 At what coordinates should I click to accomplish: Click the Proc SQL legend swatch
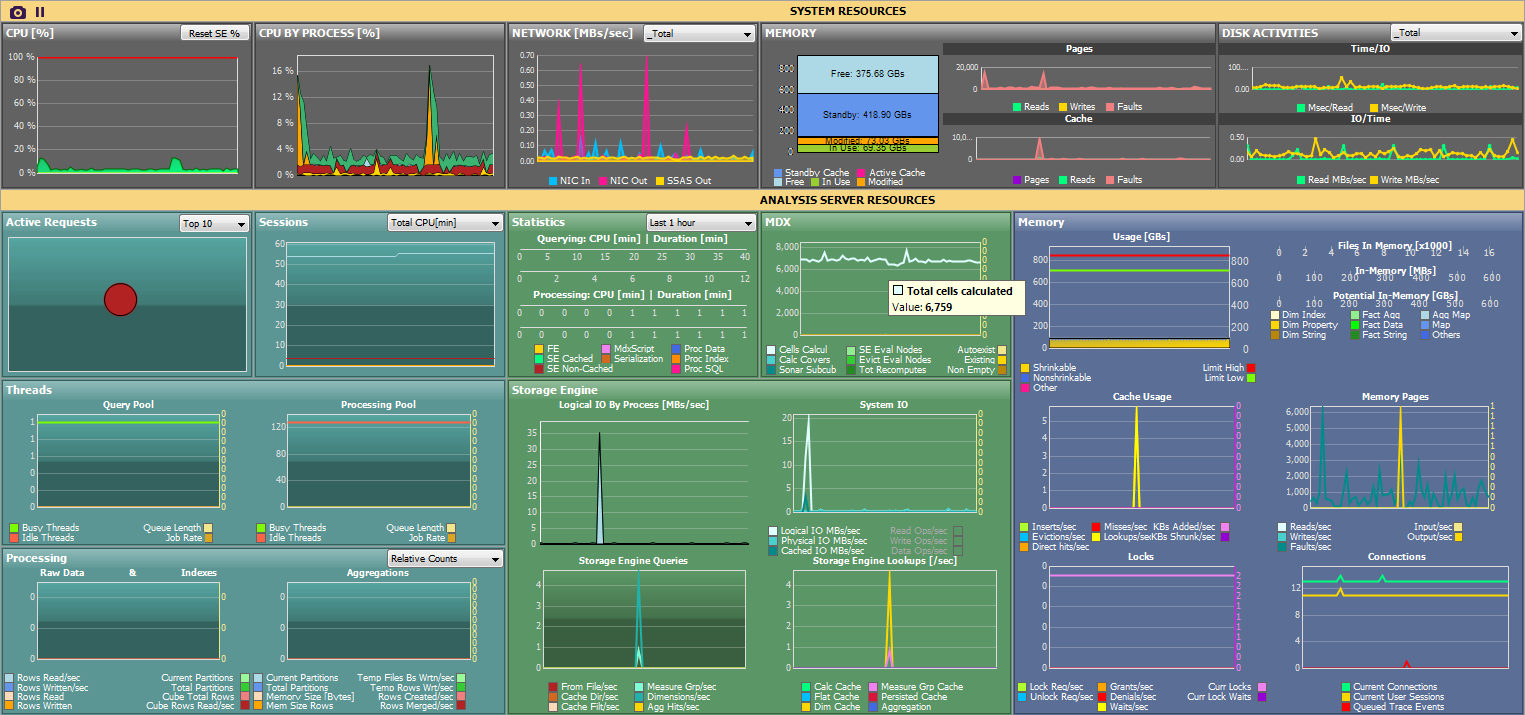click(676, 369)
